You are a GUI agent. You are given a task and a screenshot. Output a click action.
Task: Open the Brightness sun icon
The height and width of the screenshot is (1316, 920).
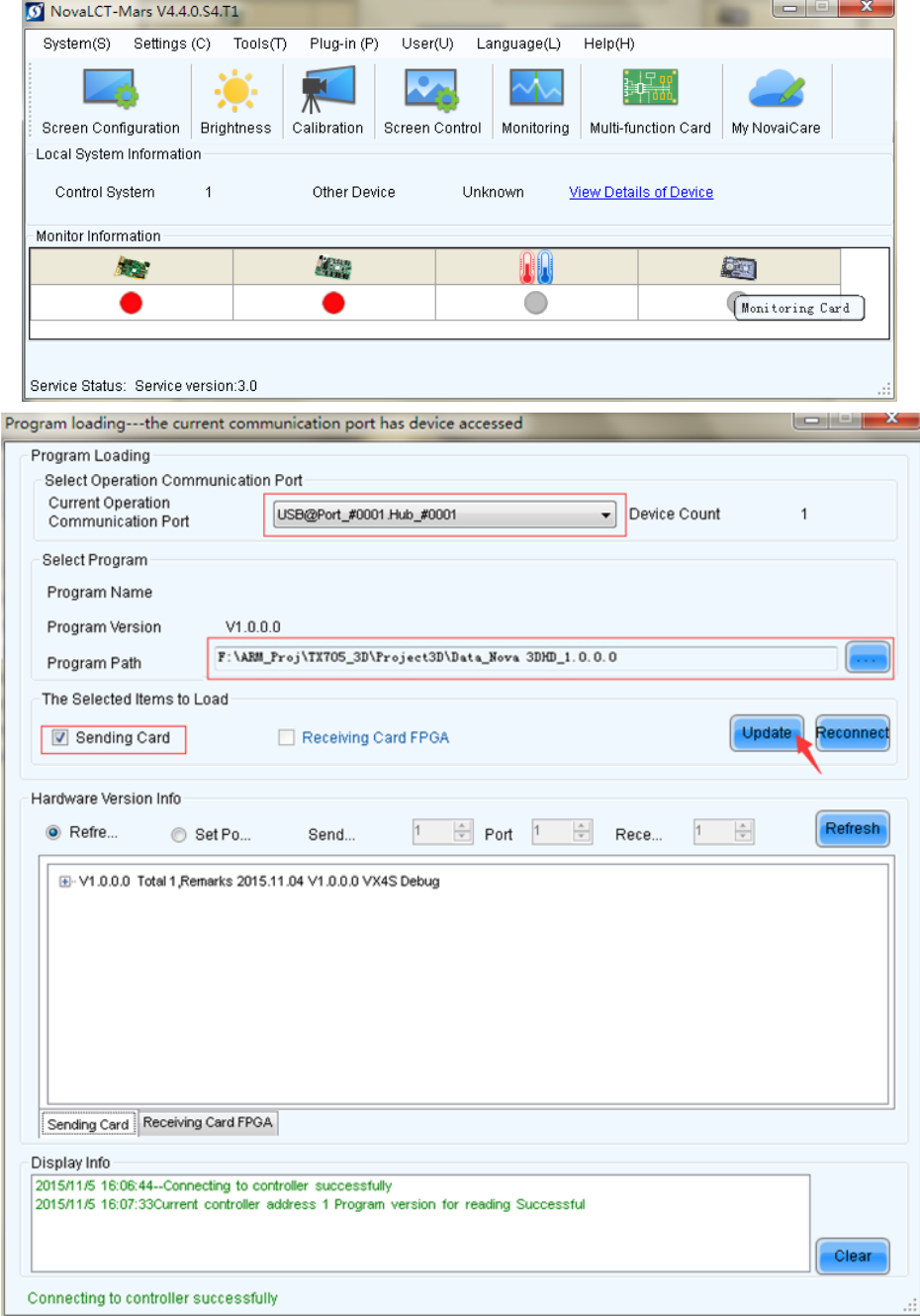235,92
